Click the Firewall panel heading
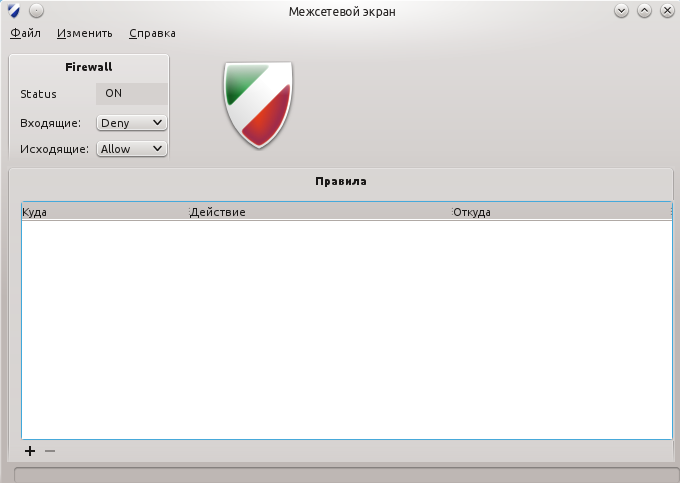 click(x=88, y=67)
